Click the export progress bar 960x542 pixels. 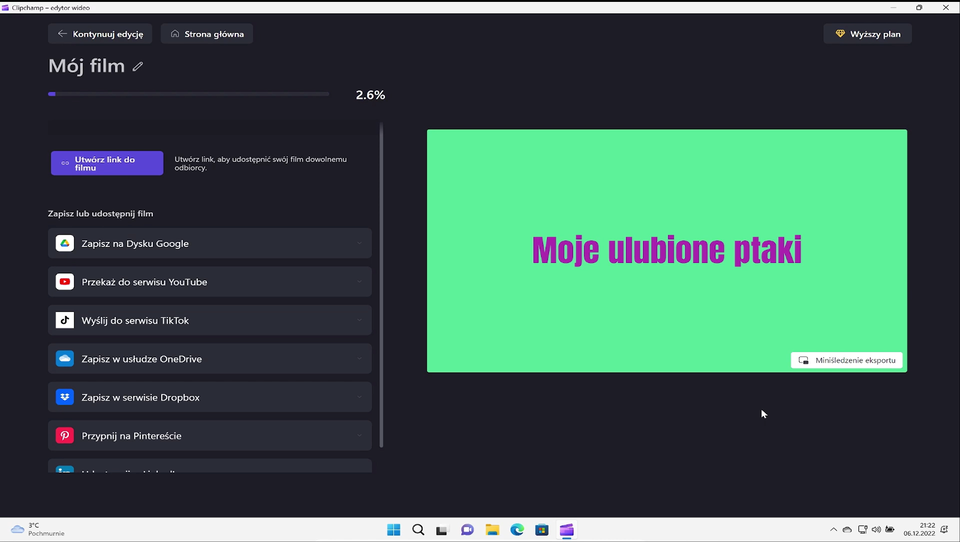188,94
